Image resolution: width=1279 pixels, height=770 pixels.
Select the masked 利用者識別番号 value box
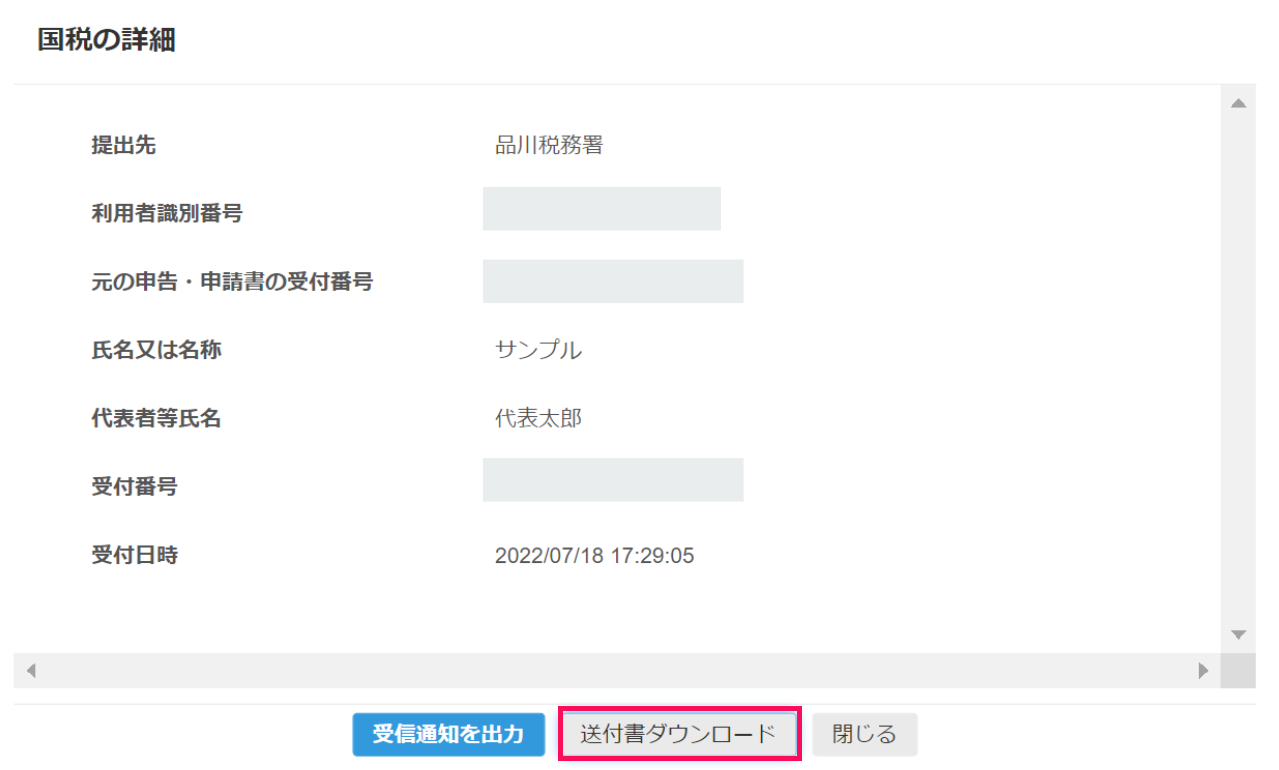pyautogui.click(x=601, y=209)
